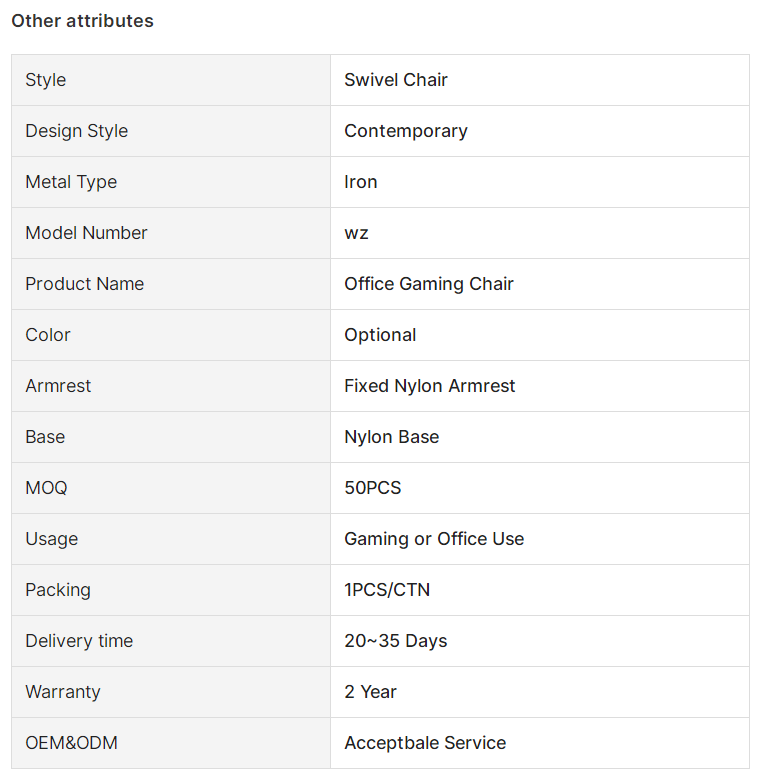
Task: Click the Color attribute label
Action: (x=48, y=335)
